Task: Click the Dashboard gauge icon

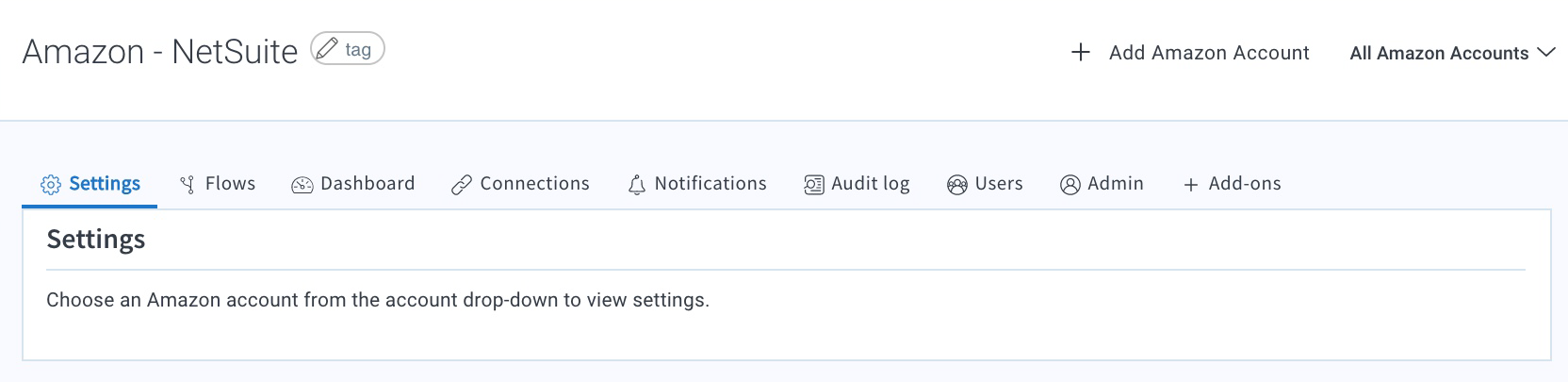Action: [x=302, y=185]
